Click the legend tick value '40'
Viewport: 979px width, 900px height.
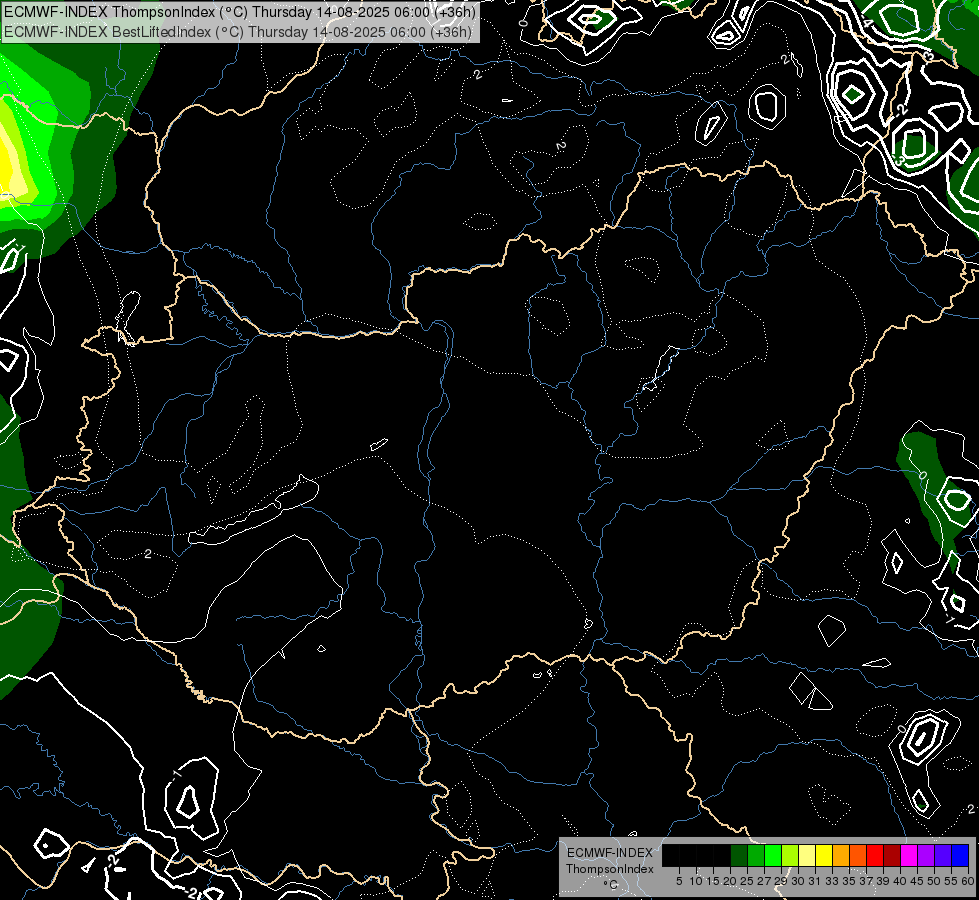(x=900, y=881)
